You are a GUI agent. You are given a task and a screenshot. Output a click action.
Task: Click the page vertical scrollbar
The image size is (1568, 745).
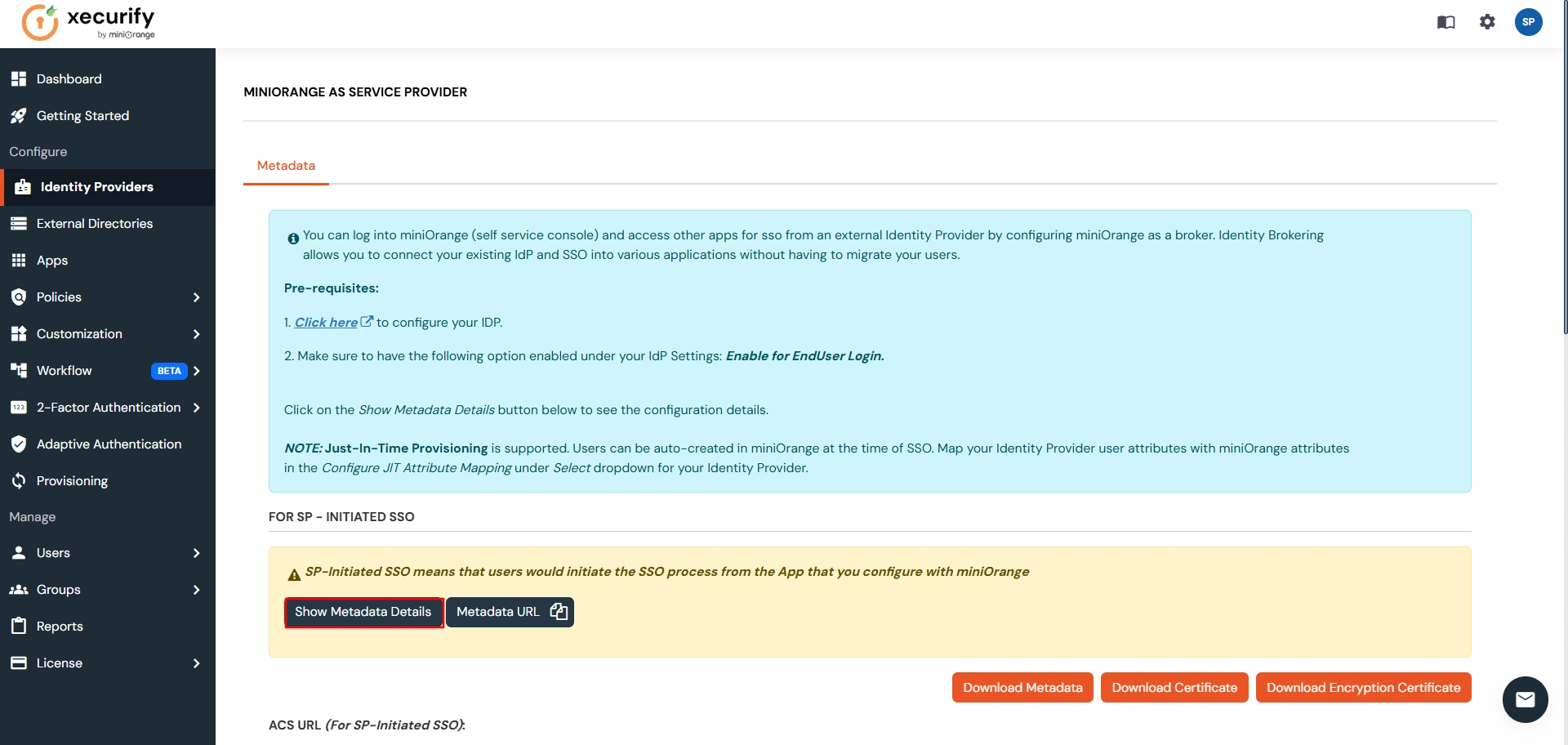1565,167
